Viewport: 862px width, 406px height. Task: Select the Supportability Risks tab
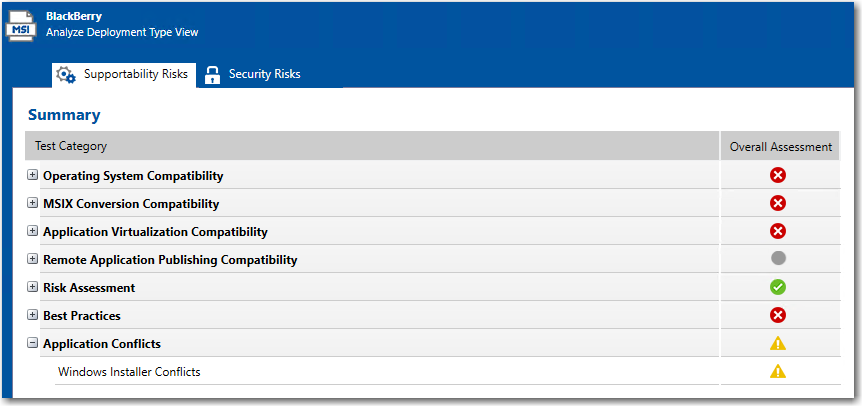click(135, 74)
